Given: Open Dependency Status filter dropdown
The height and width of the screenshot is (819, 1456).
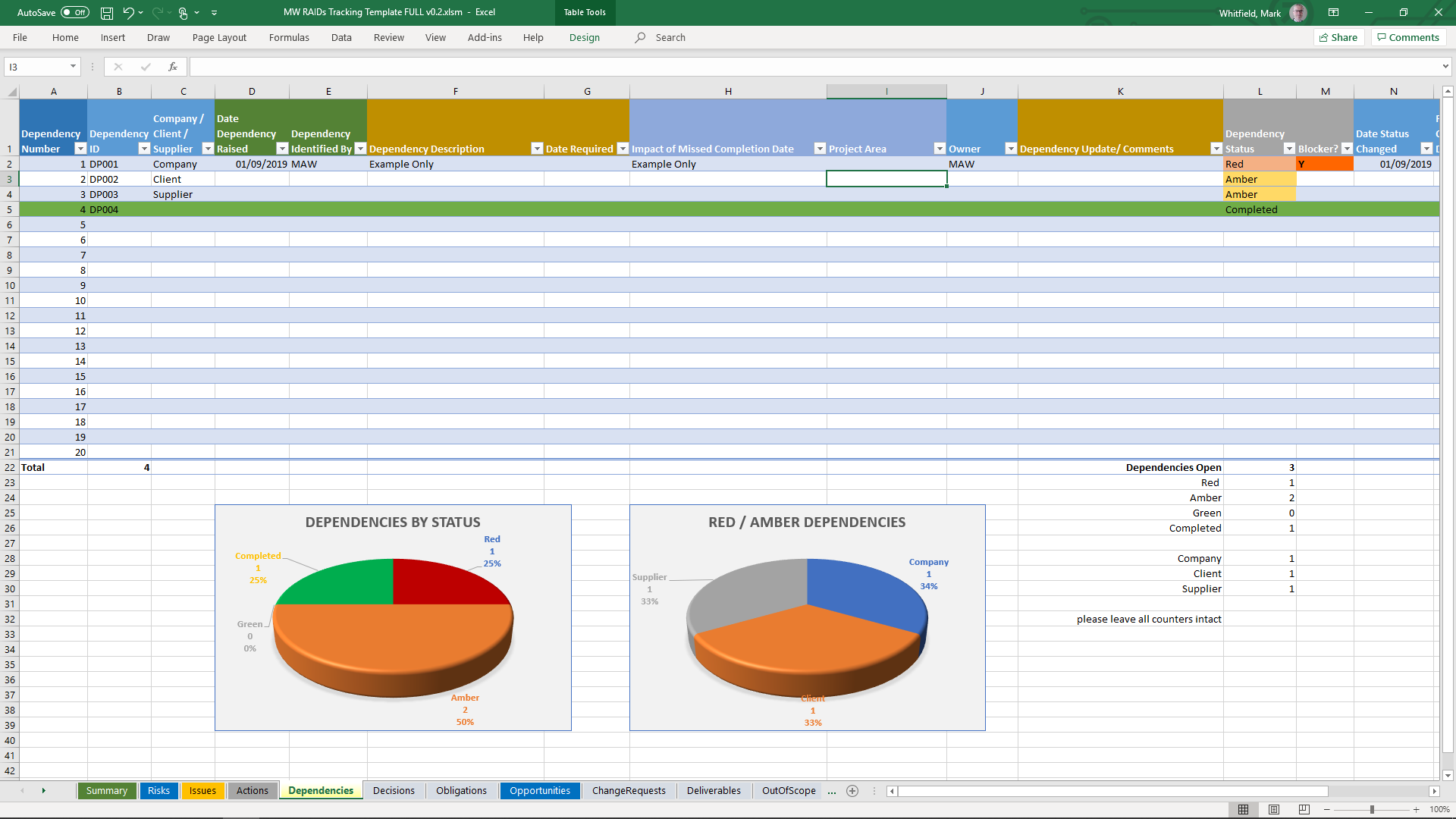Looking at the screenshot, I should pos(1289,149).
